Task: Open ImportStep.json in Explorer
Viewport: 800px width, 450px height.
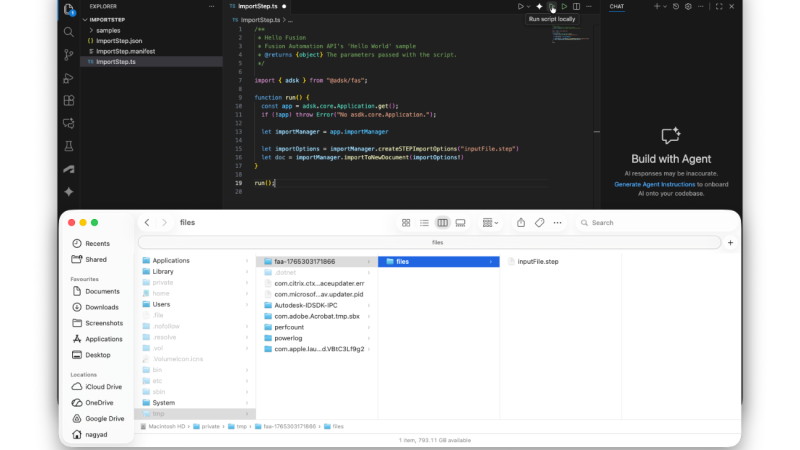Action: [x=119, y=41]
